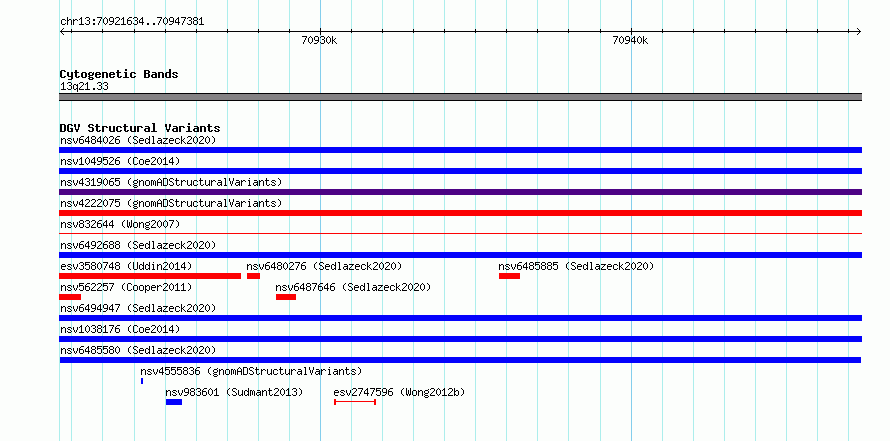Select the thin red line under nsv832644
The width and height of the screenshot is (890, 441).
[460, 233]
